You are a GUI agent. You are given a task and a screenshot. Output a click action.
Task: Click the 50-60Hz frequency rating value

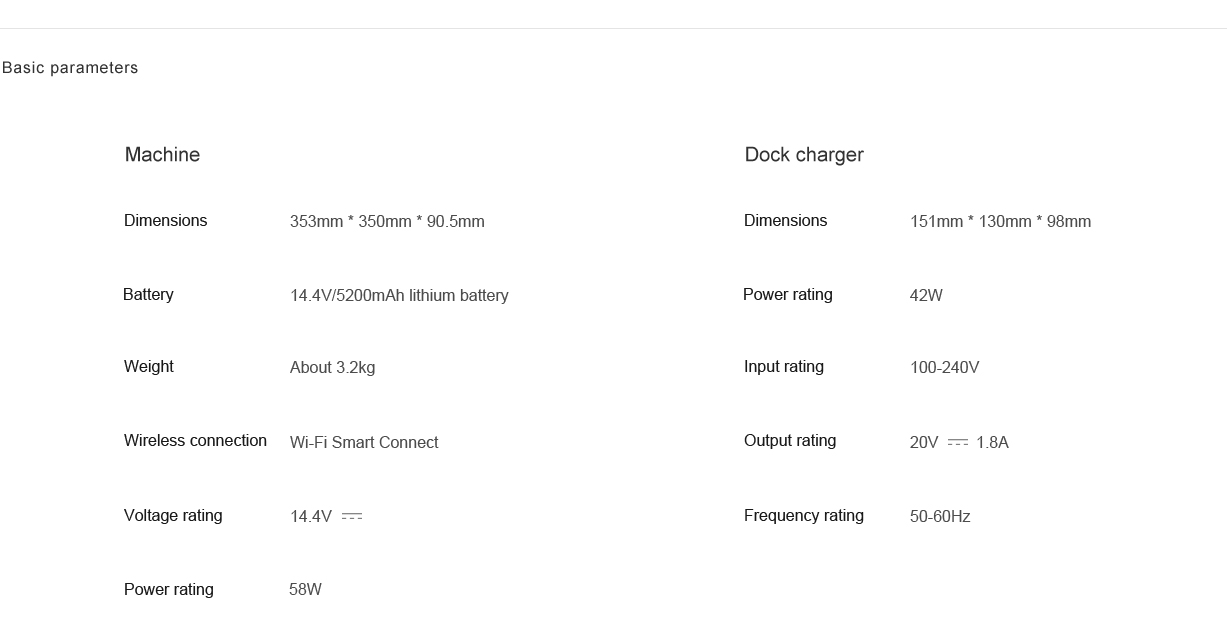point(940,517)
